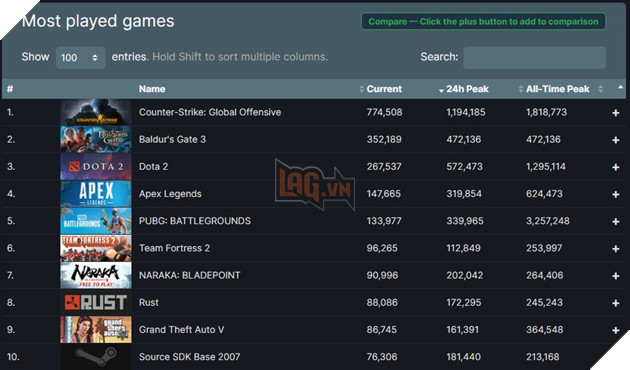Open the Apex Legends game page

[x=170, y=194]
